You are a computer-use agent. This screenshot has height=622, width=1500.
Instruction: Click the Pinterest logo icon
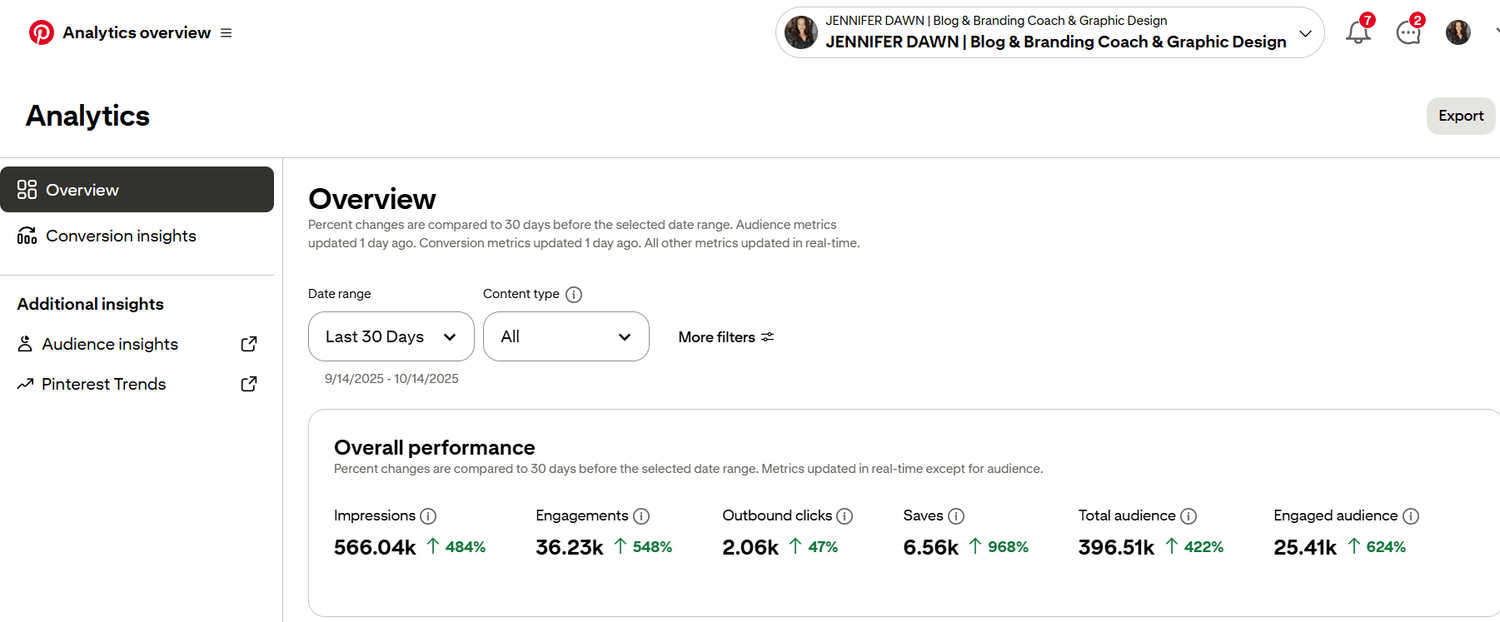41,33
